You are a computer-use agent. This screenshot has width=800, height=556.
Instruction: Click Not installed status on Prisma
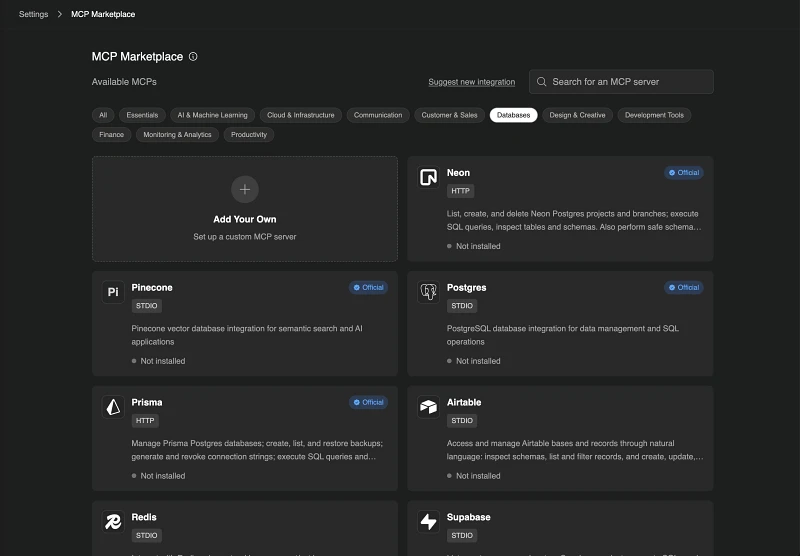[x=158, y=475]
